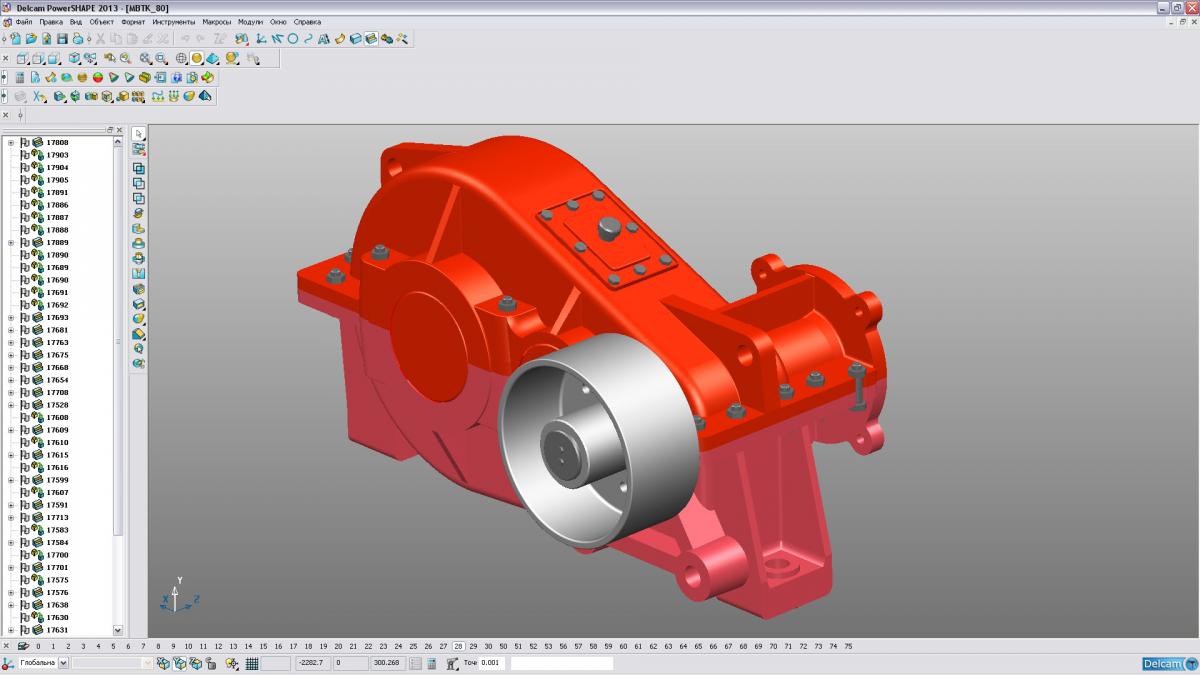Click the Save diskette icon
The image size is (1200, 675).
(62, 38)
